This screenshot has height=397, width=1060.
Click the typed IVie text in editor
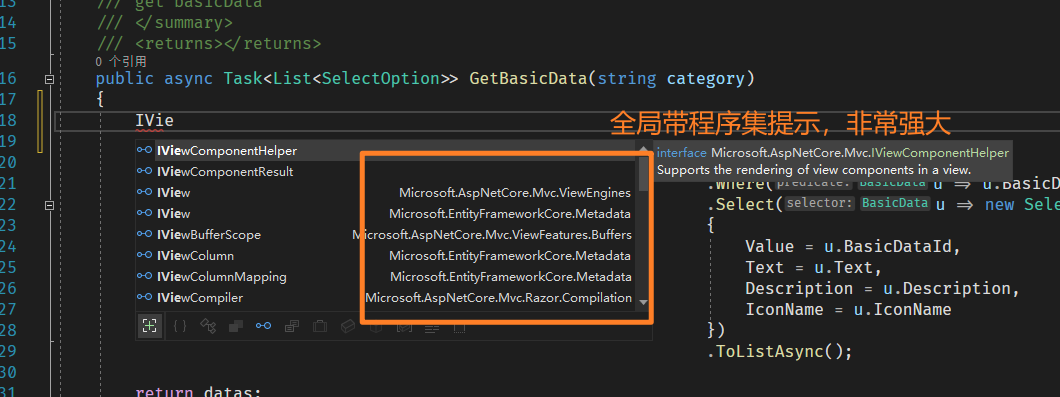155,120
